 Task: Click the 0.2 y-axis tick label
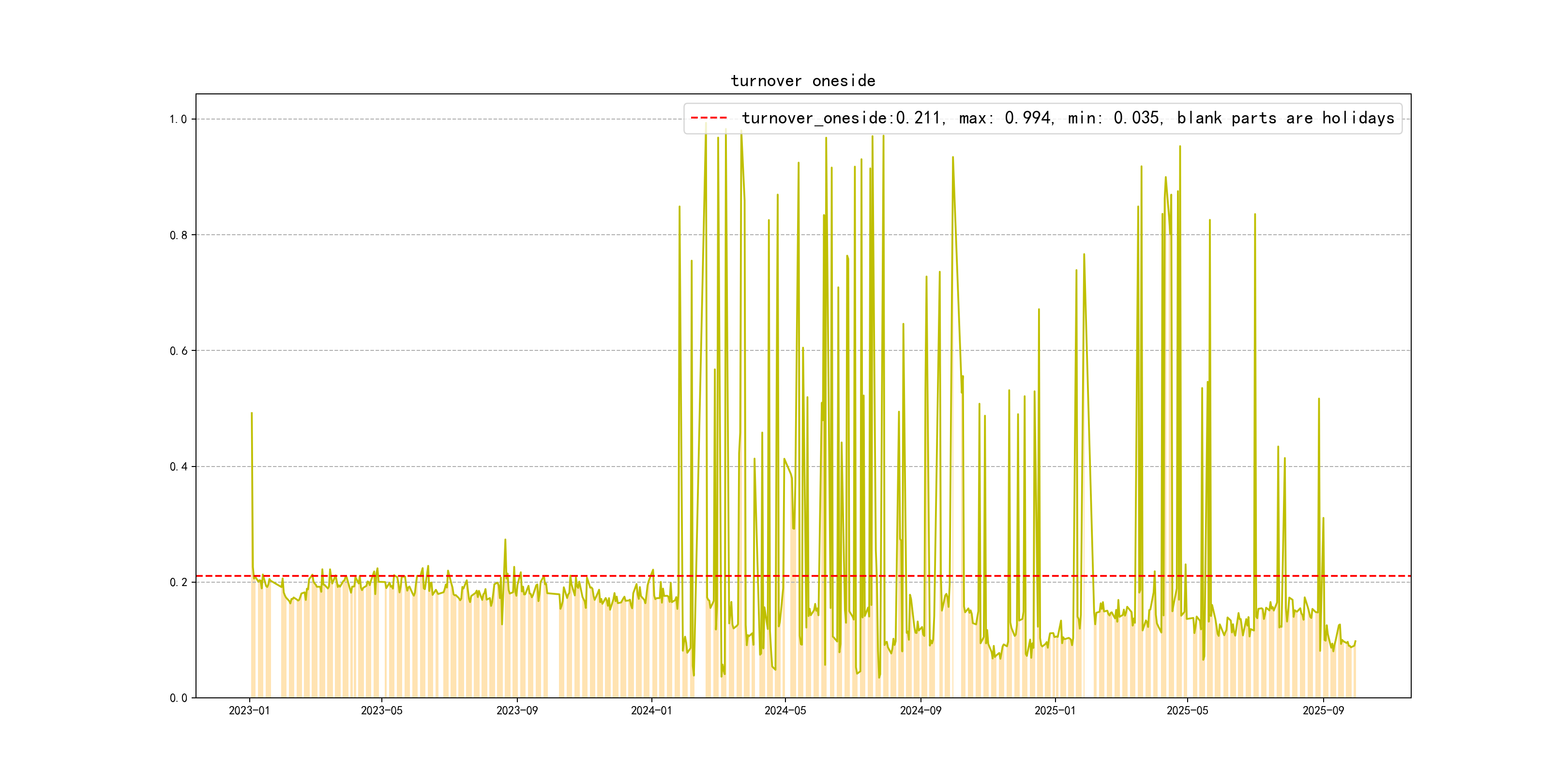click(x=179, y=583)
